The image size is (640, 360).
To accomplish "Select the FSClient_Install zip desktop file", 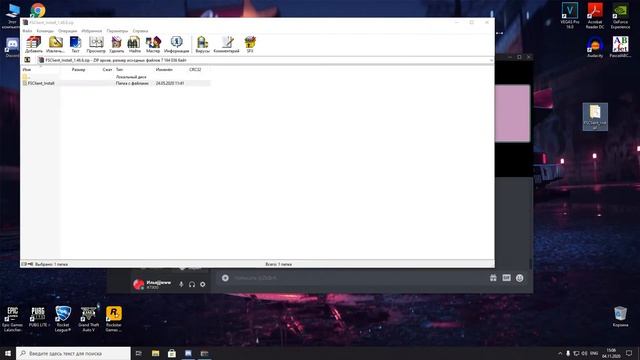I will [595, 117].
